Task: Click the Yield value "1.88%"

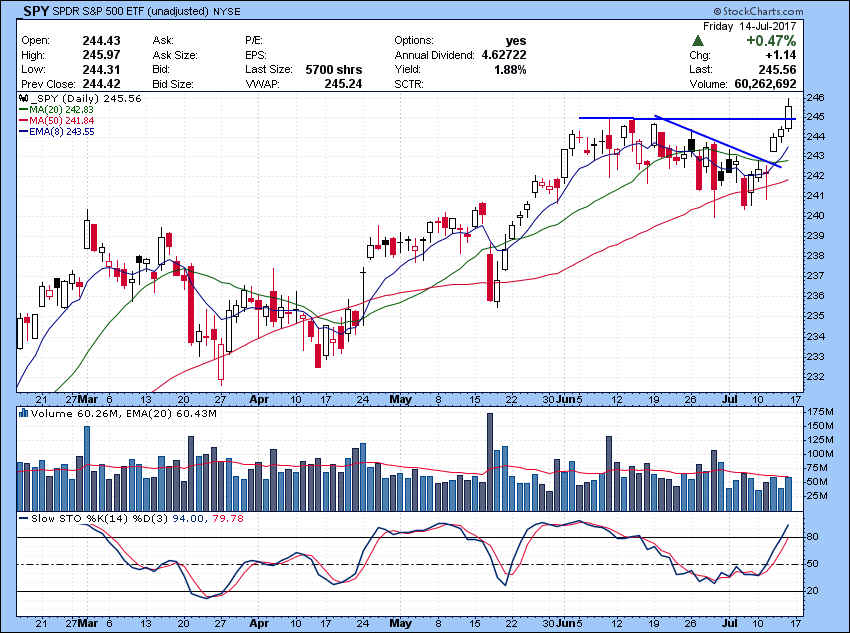Action: tap(510, 69)
